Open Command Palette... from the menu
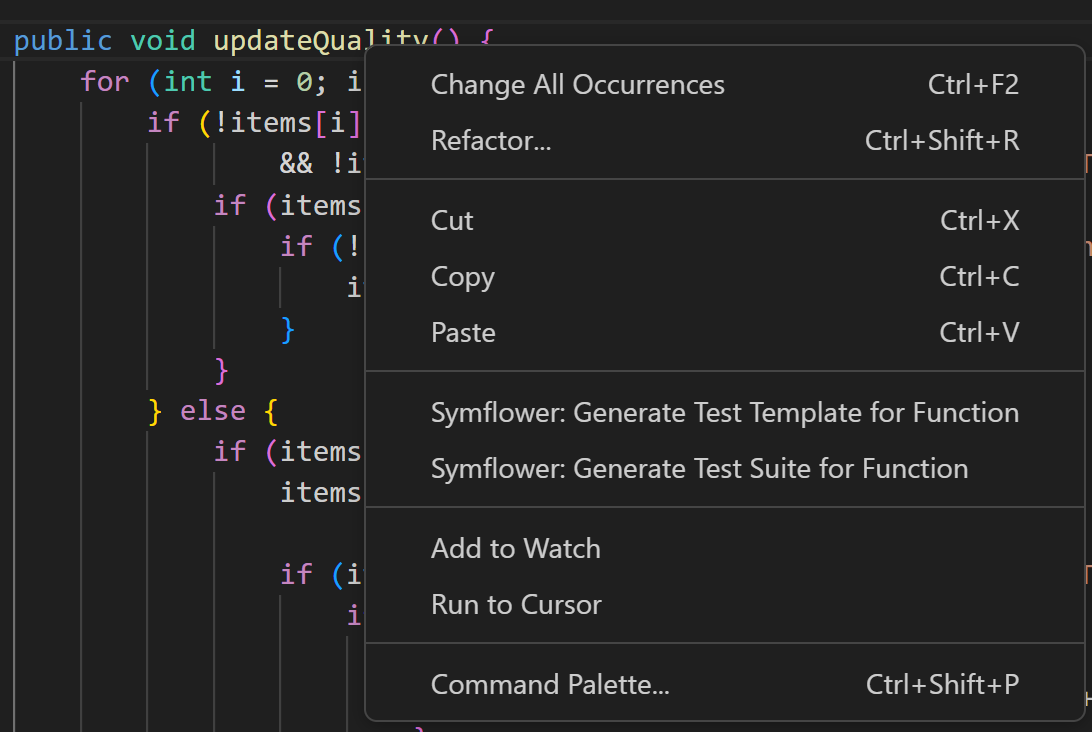The width and height of the screenshot is (1092, 732). pyautogui.click(x=724, y=685)
